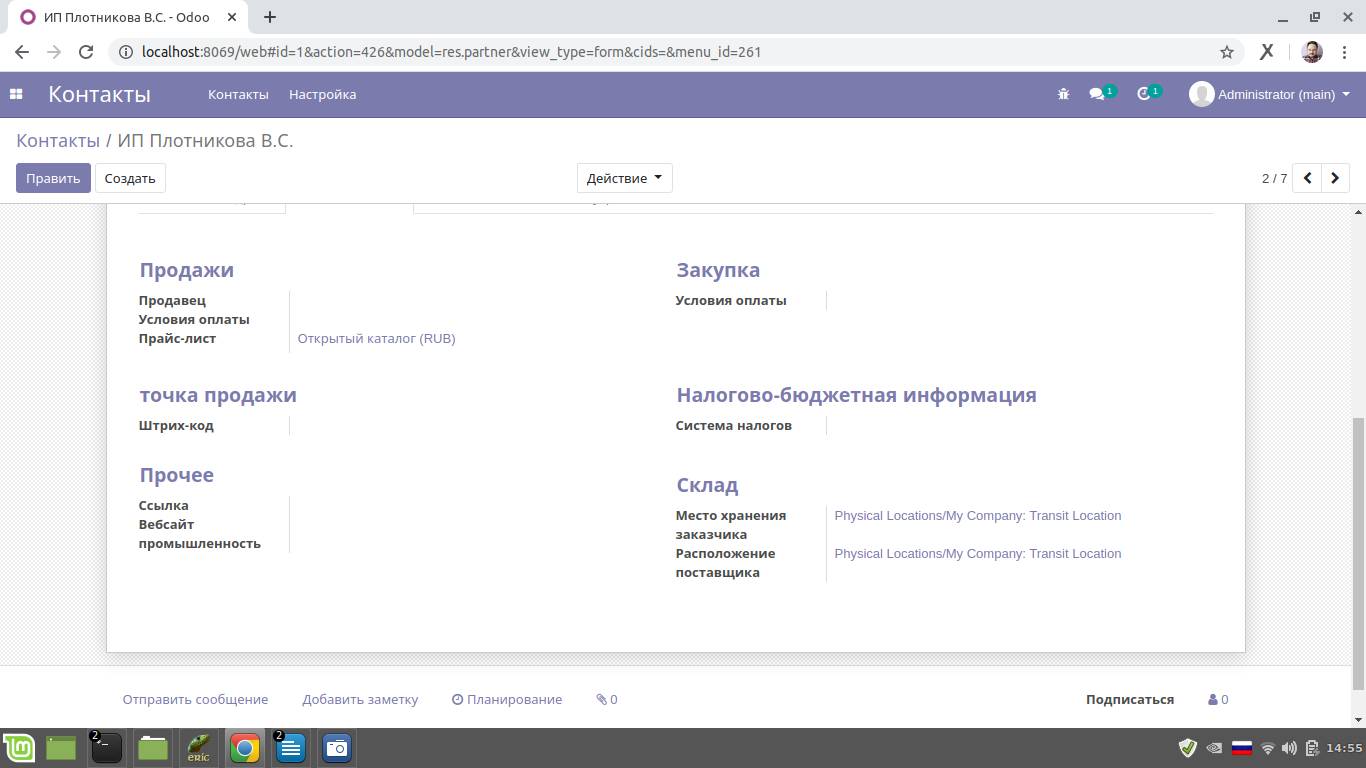Click the Править button
Screen dimensions: 1366x768
point(53,178)
